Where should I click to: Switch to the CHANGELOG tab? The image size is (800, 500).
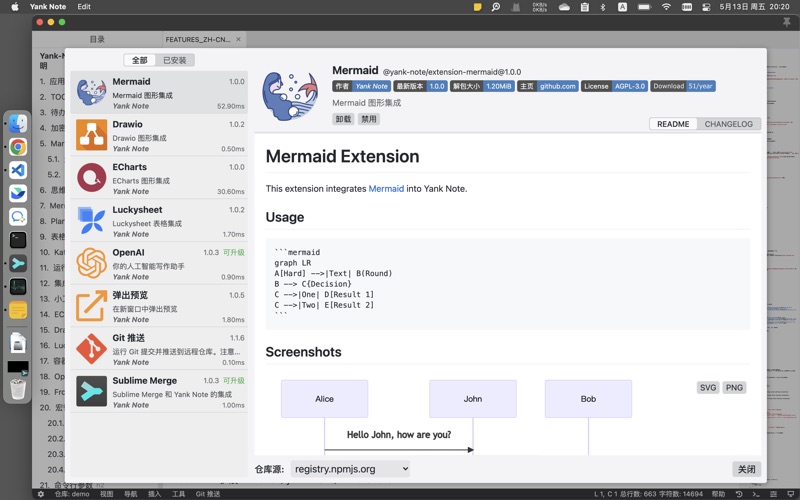[728, 124]
